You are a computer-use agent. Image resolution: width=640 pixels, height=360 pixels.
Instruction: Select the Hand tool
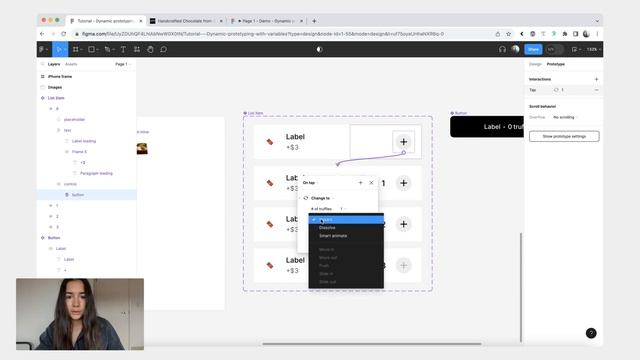pyautogui.click(x=150, y=49)
